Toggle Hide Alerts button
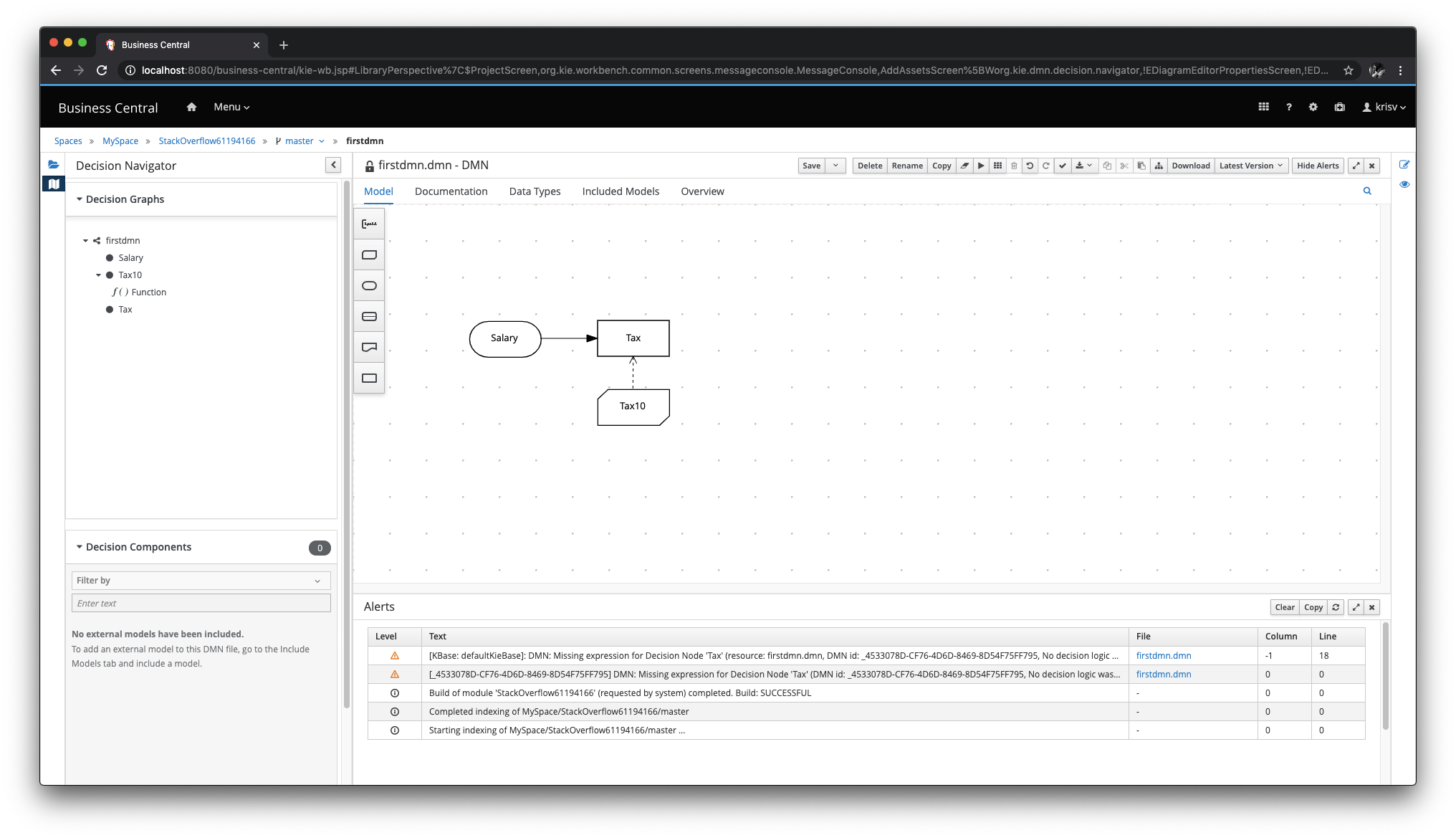 click(1317, 166)
